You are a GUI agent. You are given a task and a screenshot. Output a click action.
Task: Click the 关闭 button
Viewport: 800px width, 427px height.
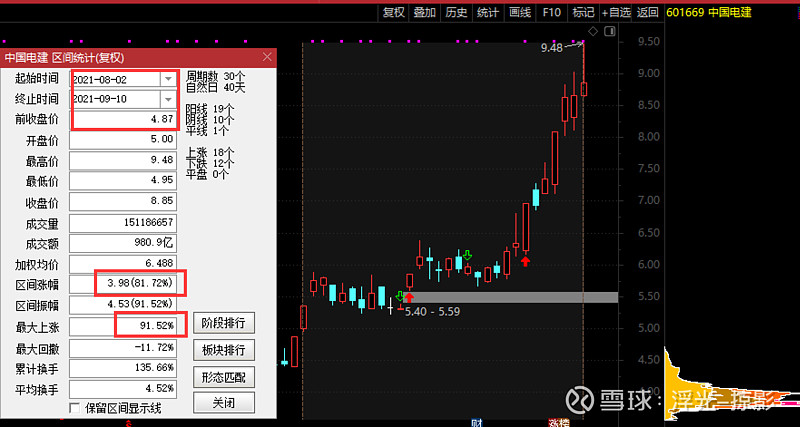[223, 403]
